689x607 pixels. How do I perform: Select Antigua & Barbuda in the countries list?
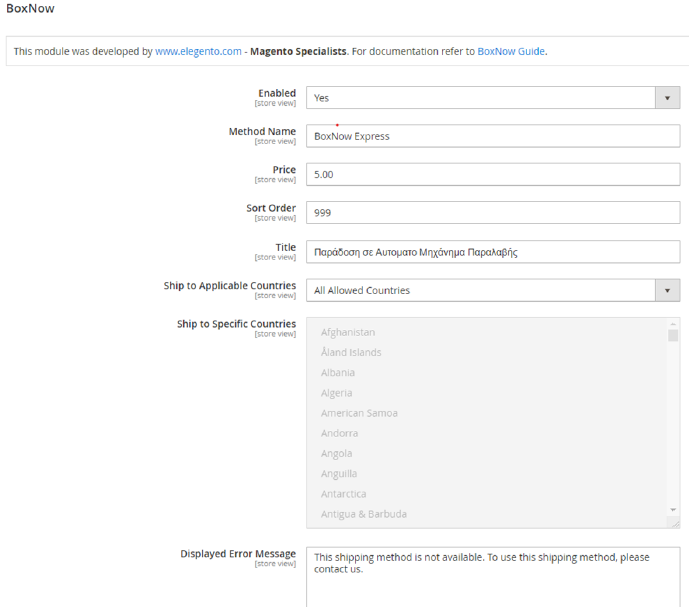[x=363, y=514]
